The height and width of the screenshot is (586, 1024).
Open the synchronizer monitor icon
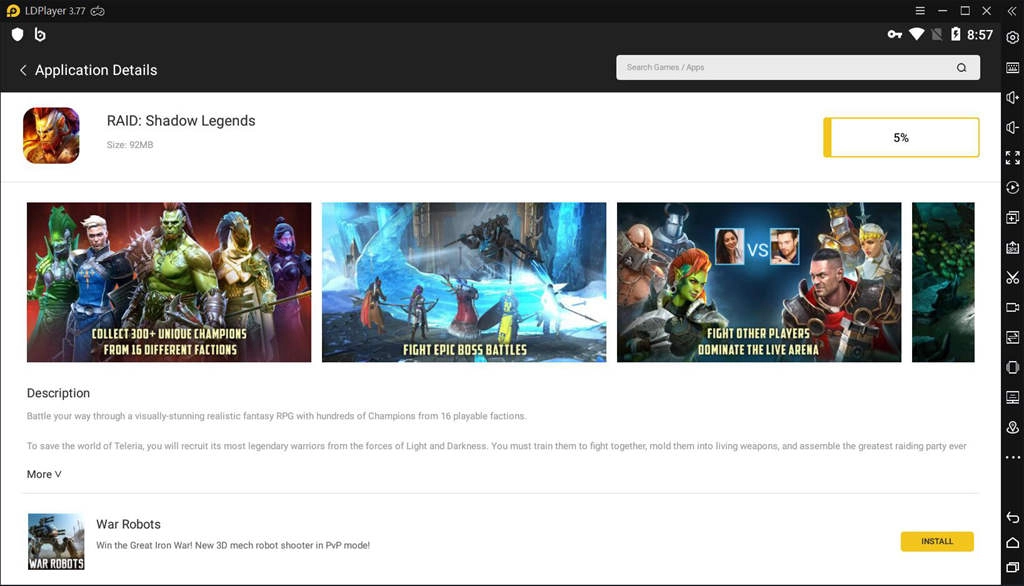click(x=1012, y=397)
